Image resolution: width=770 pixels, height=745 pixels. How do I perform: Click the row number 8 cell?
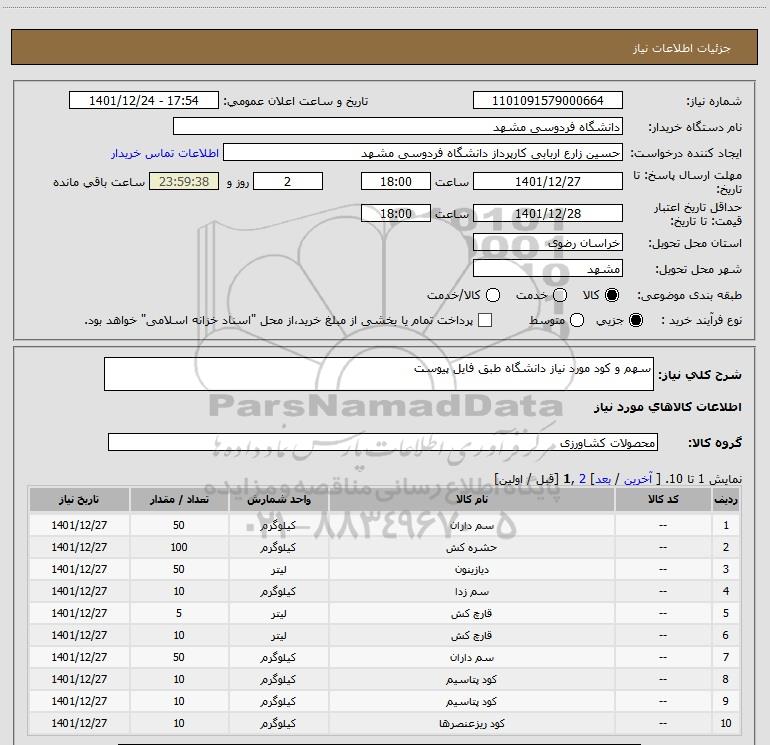tap(726, 679)
